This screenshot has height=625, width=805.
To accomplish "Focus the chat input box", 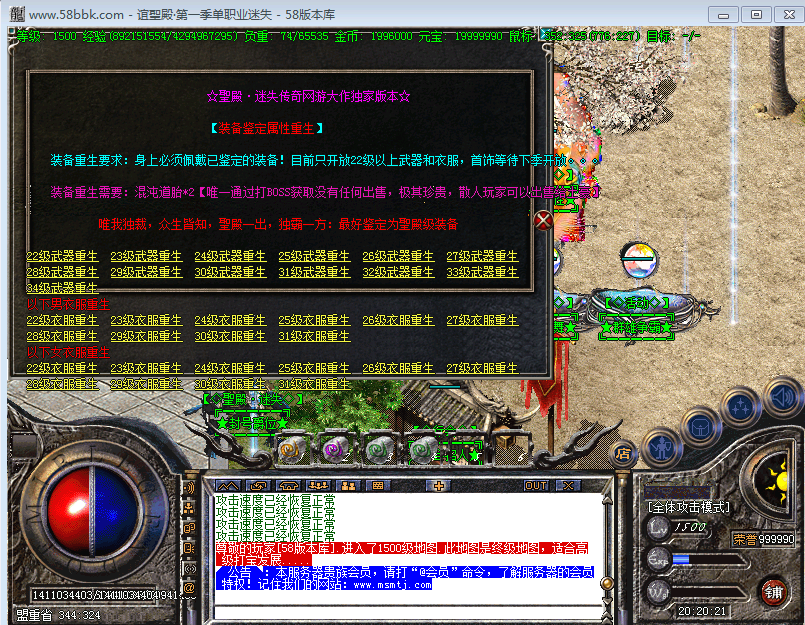I will pos(408,612).
